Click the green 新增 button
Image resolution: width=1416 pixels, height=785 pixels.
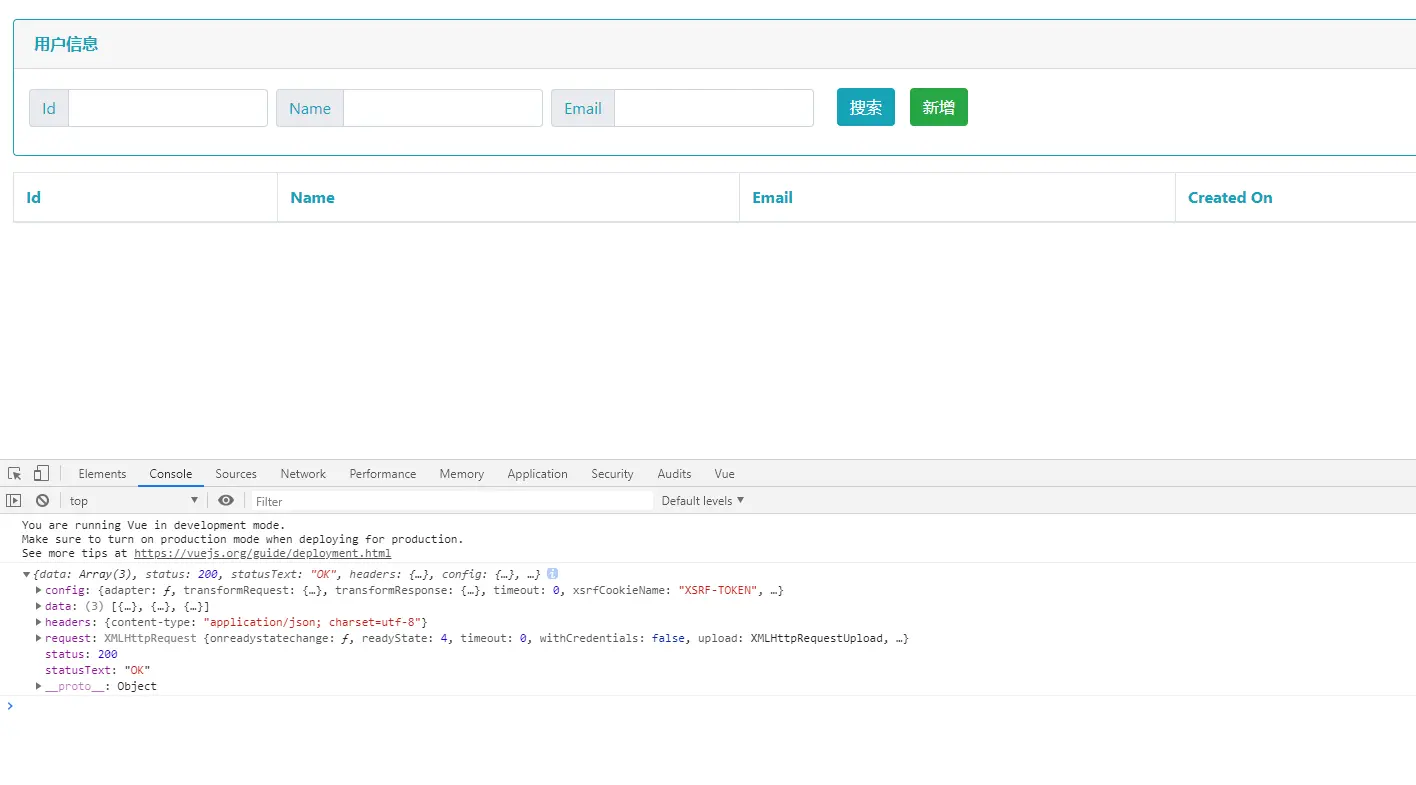pos(939,107)
